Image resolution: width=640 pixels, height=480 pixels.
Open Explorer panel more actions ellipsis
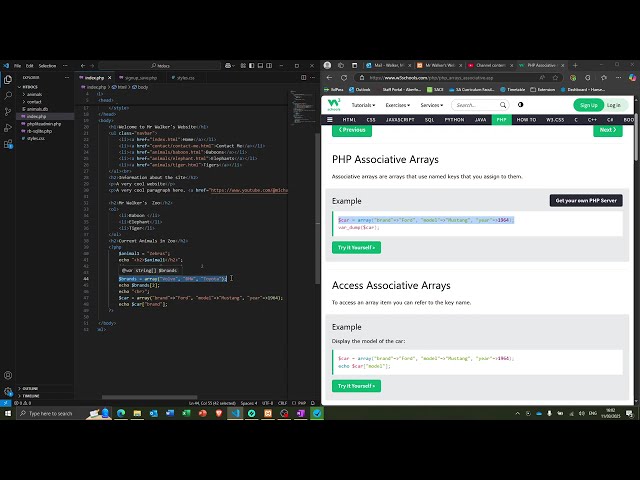(67, 78)
